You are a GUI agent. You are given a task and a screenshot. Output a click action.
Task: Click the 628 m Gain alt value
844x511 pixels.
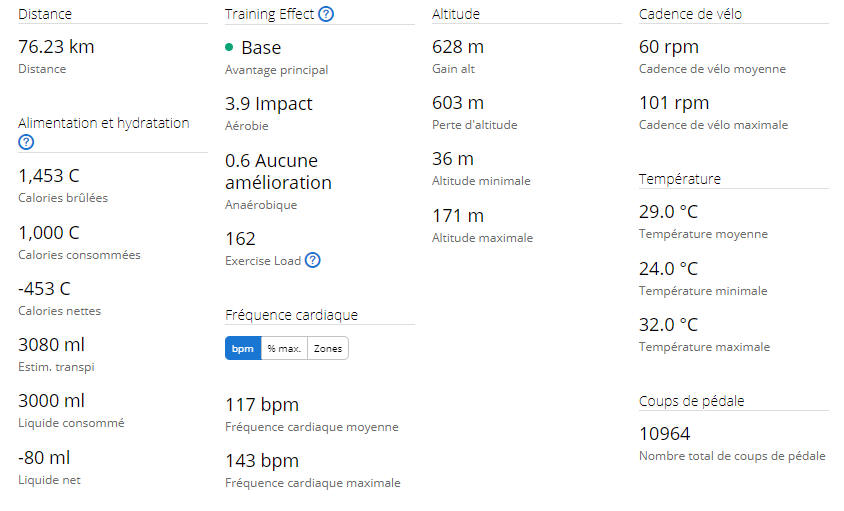[458, 47]
